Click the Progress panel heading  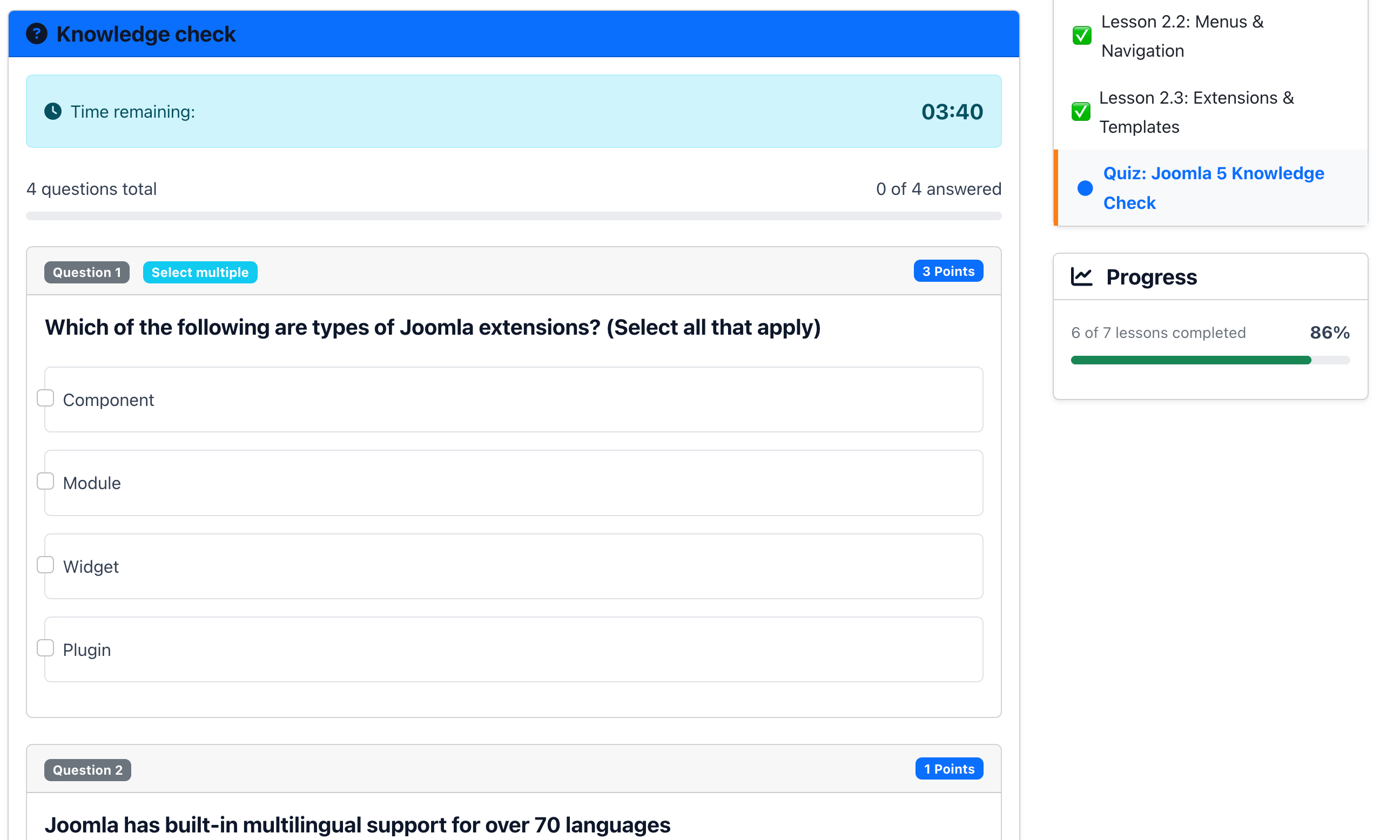tap(1152, 277)
